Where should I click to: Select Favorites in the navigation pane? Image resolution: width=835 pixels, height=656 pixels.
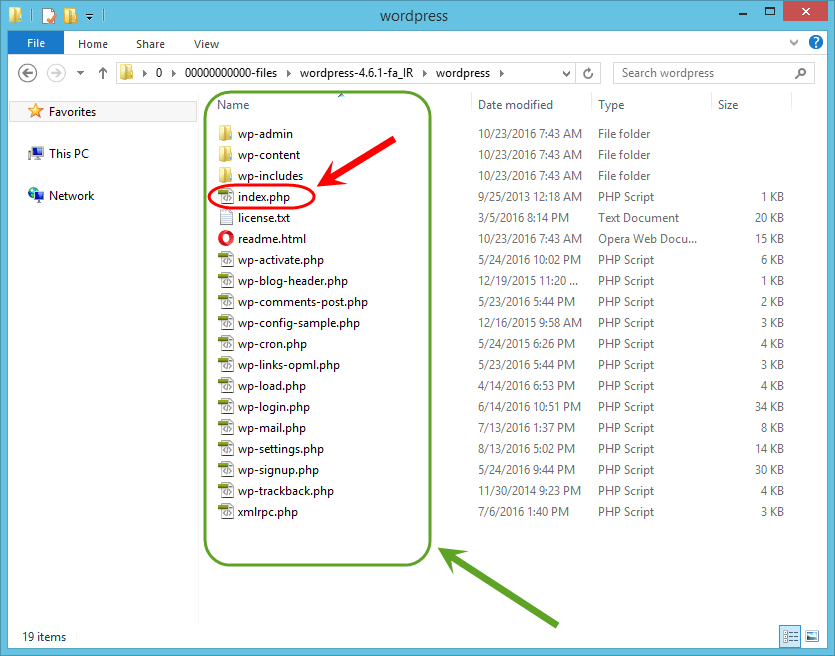point(102,111)
